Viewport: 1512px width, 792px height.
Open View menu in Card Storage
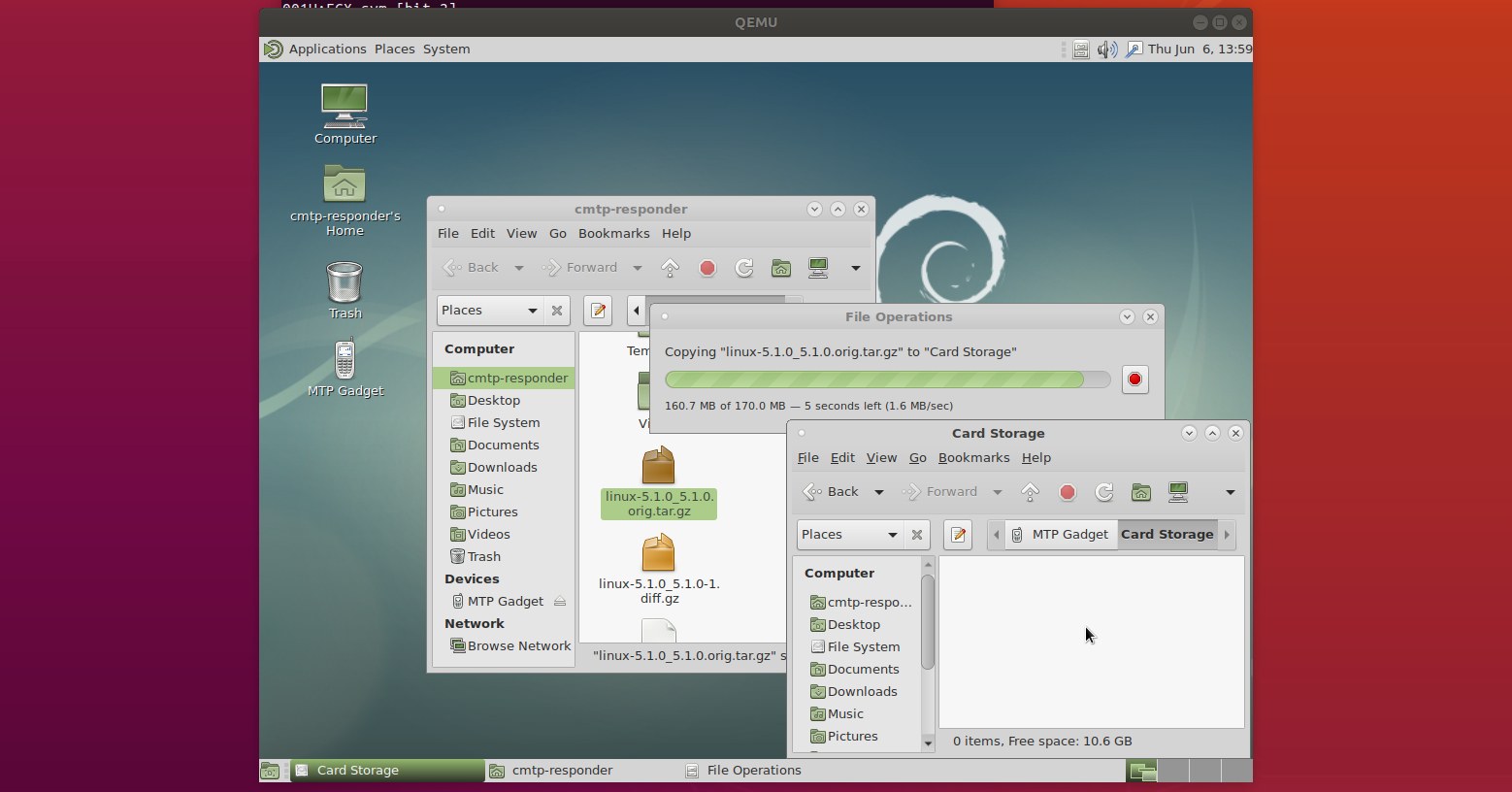[881, 458]
